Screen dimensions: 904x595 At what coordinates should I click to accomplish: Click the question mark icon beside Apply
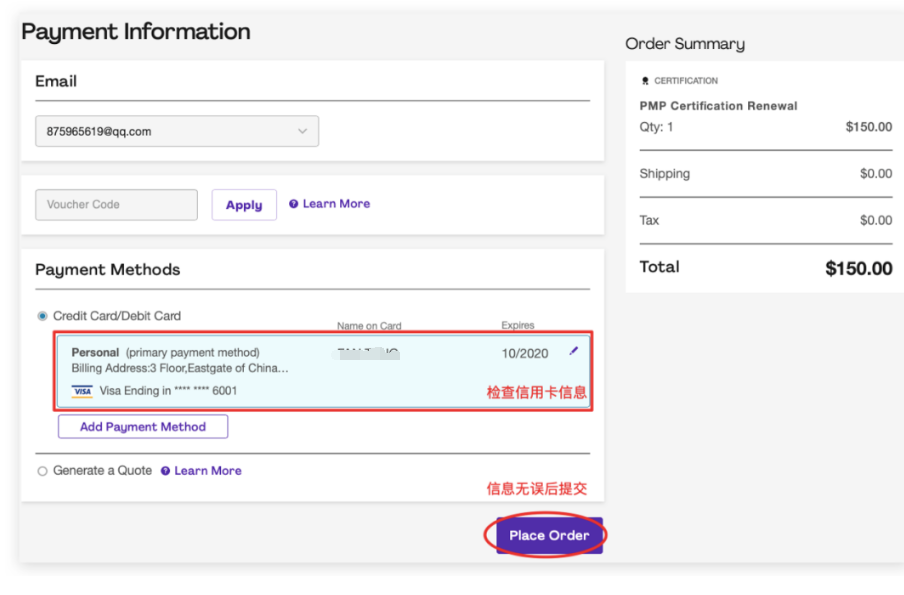tap(293, 204)
